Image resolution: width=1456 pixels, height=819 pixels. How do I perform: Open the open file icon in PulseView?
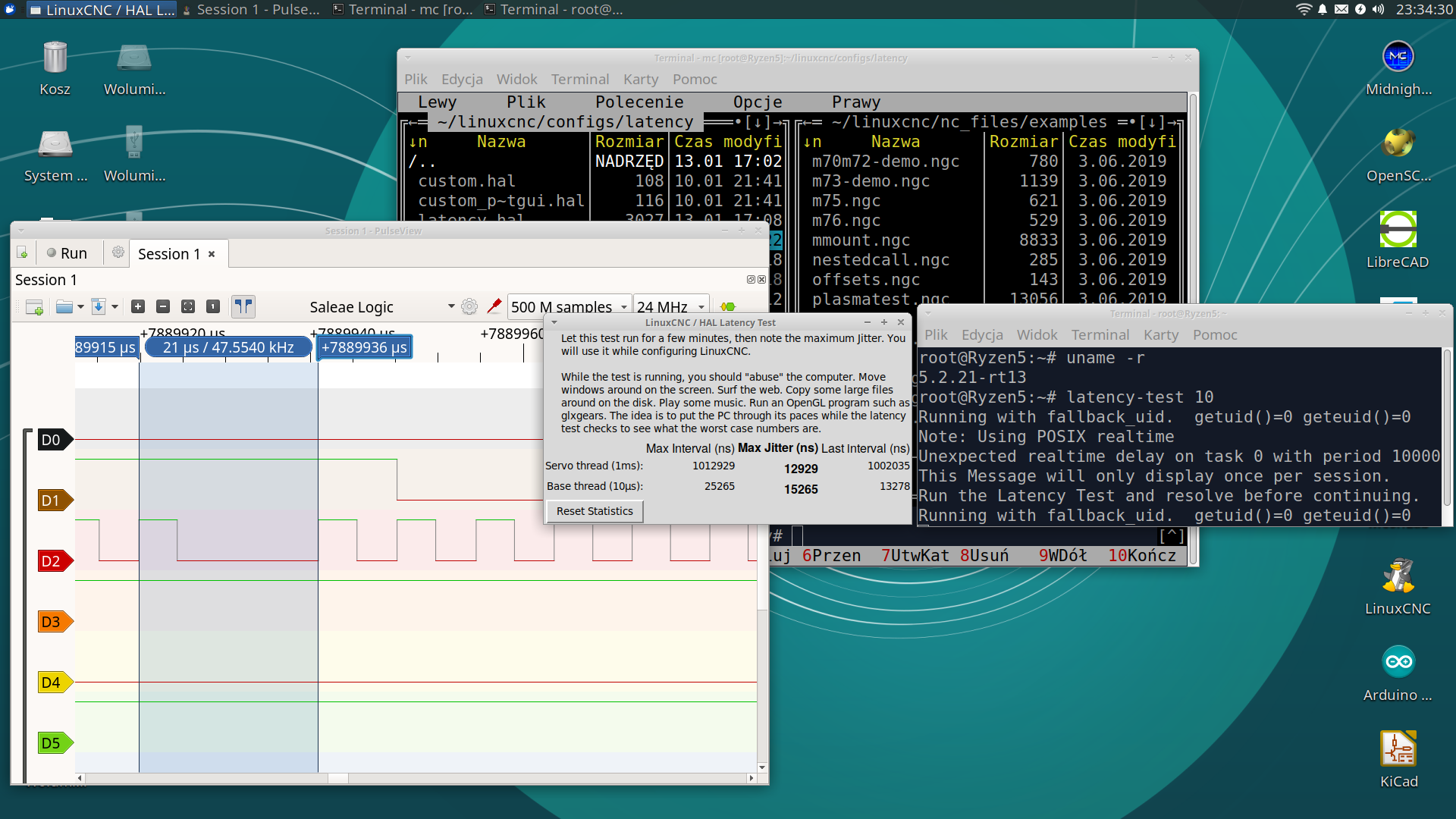click(x=62, y=306)
